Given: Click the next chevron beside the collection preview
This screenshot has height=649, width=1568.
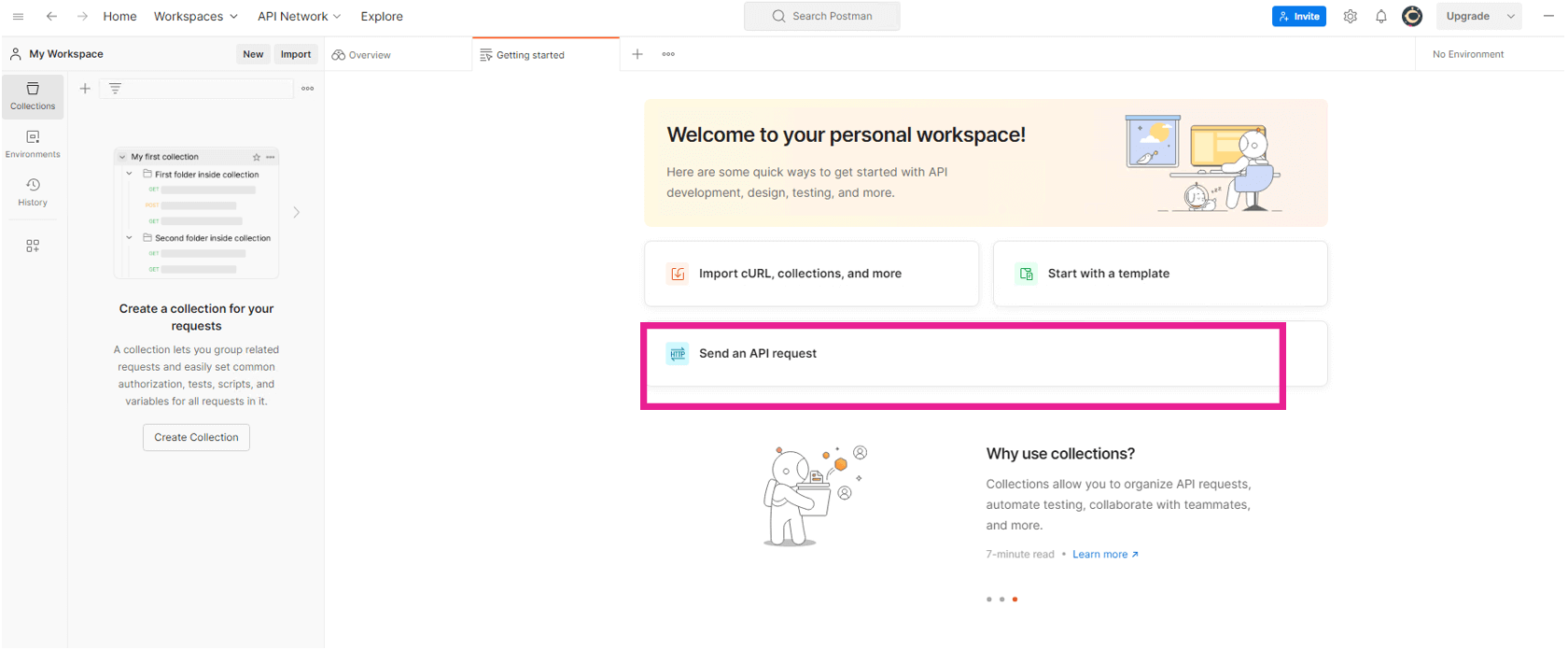Looking at the screenshot, I should 297,212.
